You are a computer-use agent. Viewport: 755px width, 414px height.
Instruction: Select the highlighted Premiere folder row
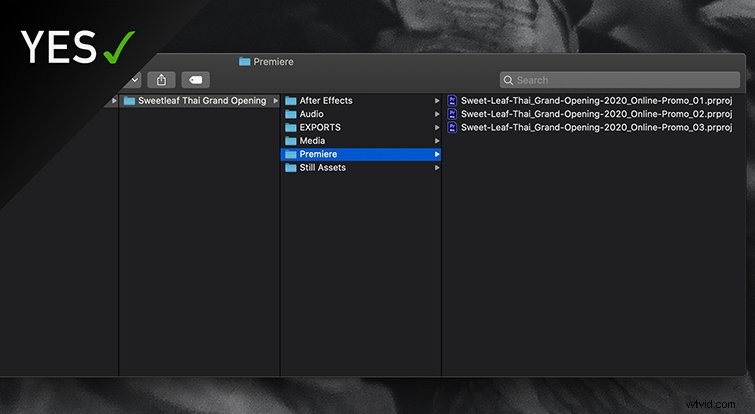click(x=361, y=154)
